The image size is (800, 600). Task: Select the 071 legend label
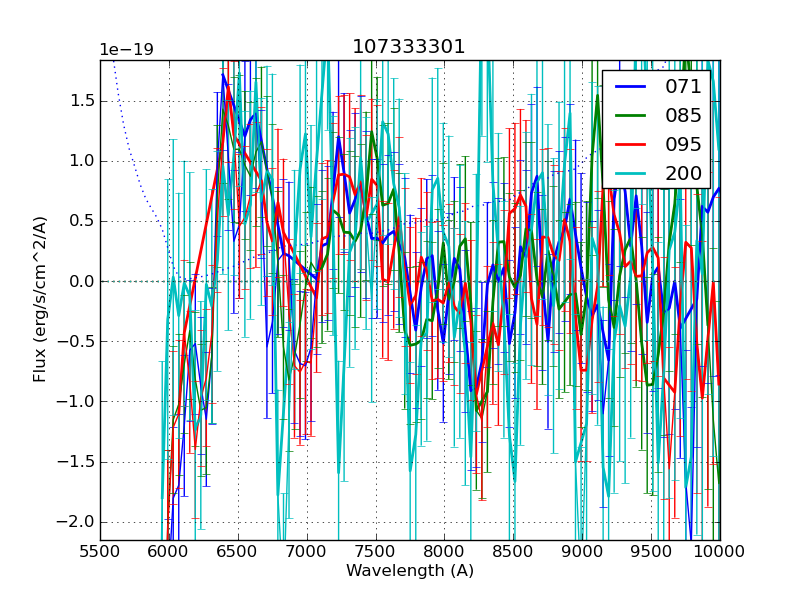click(x=683, y=86)
